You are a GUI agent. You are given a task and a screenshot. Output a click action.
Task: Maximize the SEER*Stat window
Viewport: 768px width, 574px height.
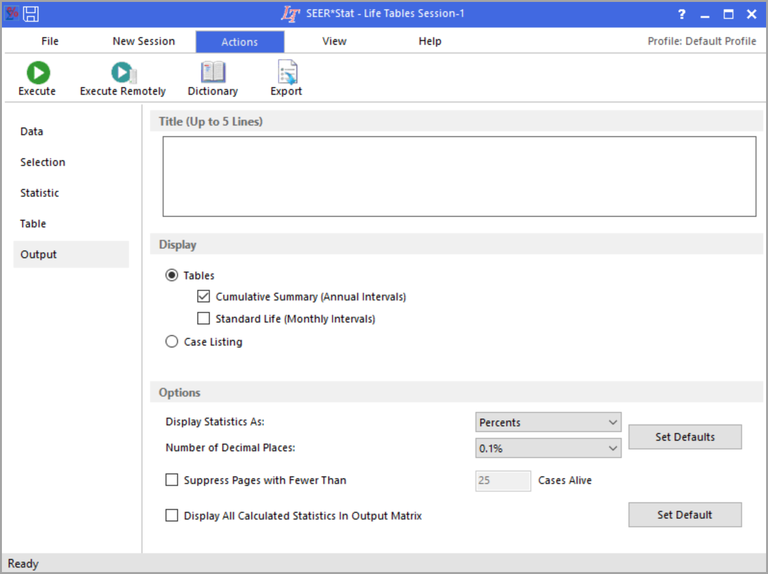(728, 14)
